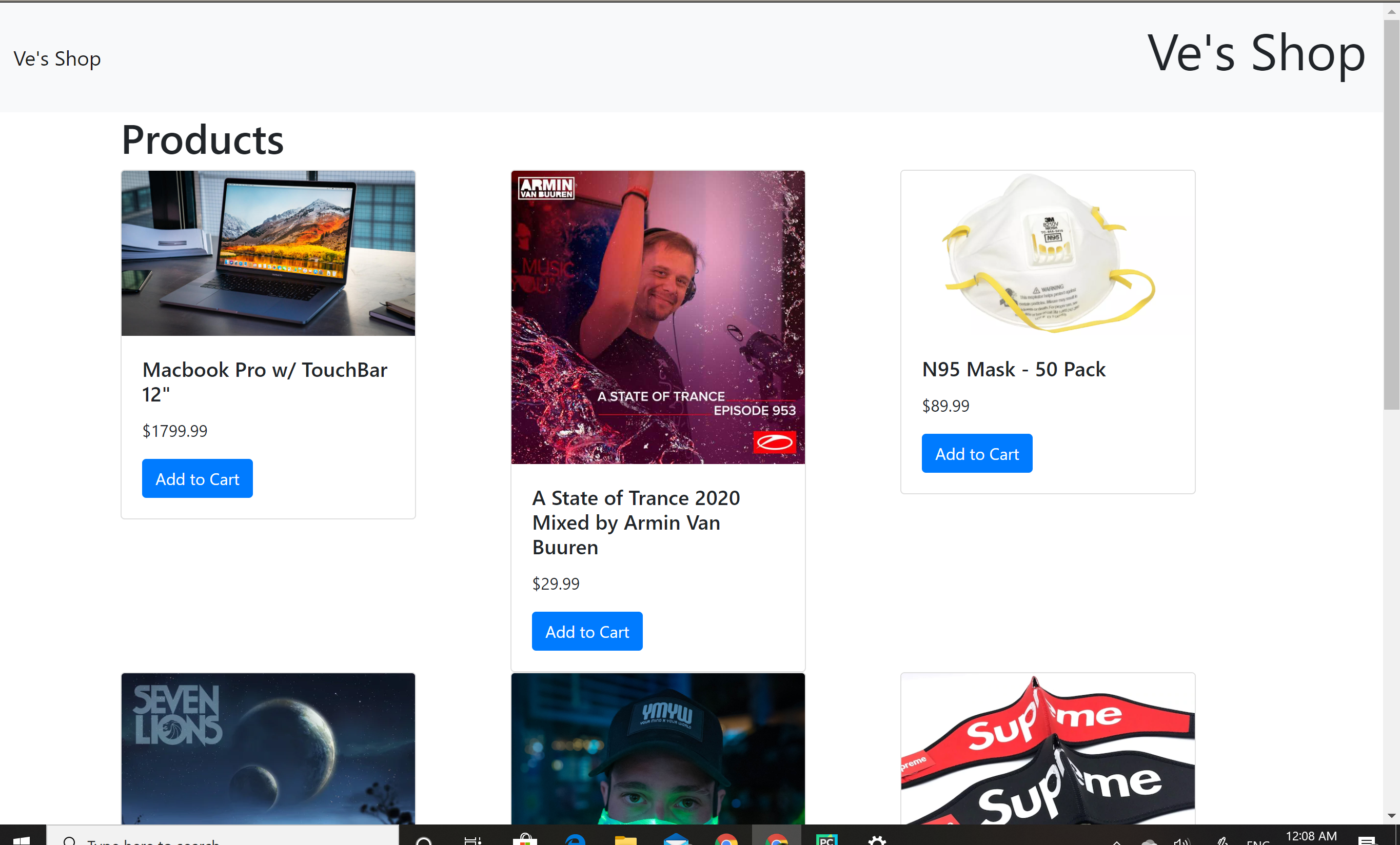The height and width of the screenshot is (845, 1400).
Task: Add the N95 Mask 50 Pack to cart
Action: 977,453
